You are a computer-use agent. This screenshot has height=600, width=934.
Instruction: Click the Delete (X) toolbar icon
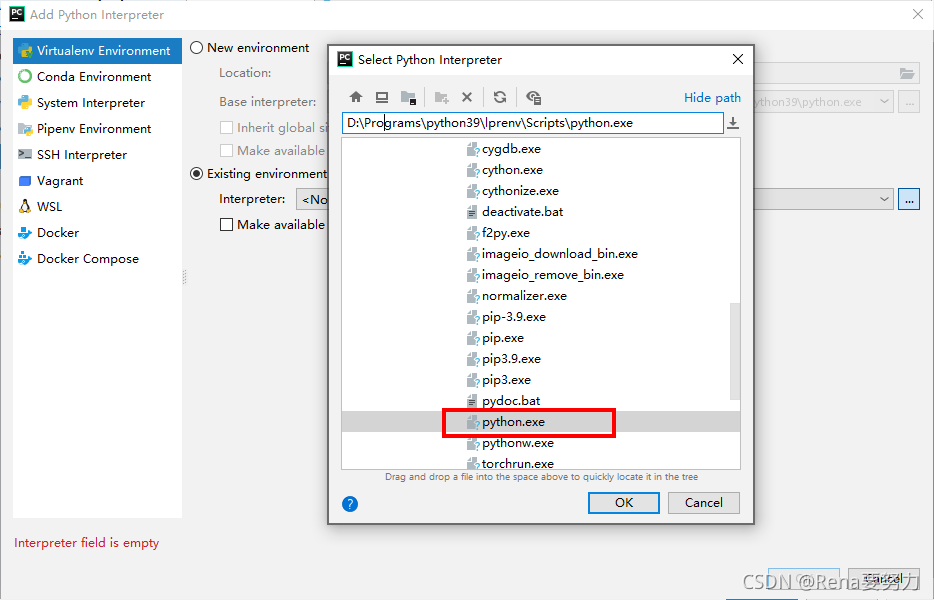(467, 97)
